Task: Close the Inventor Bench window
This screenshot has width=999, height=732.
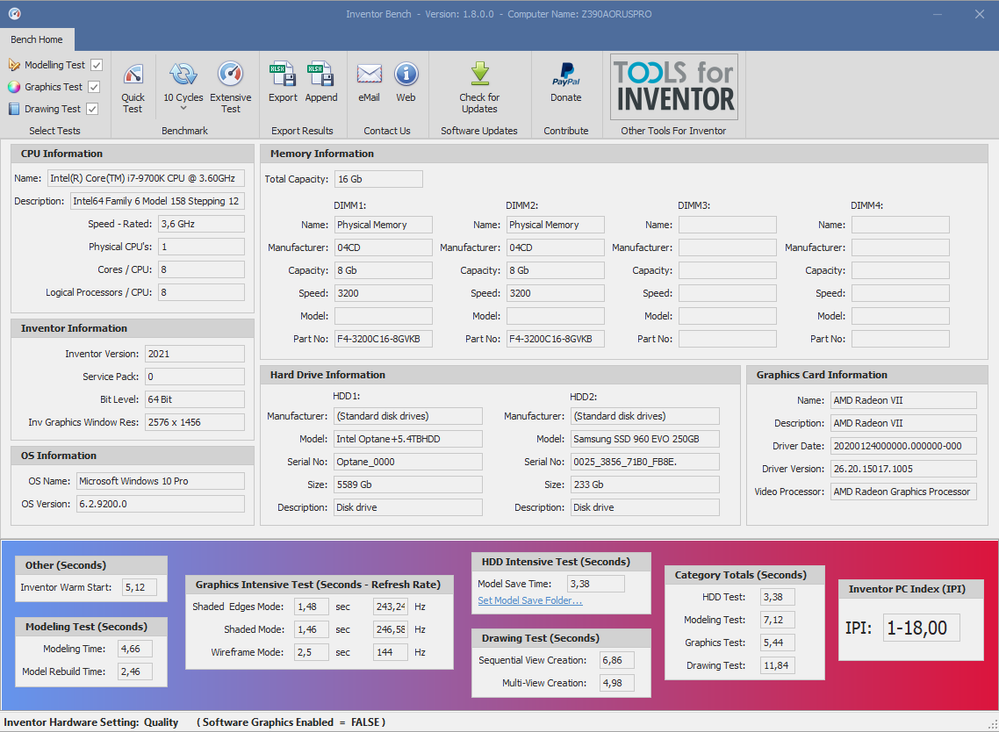Action: click(979, 14)
